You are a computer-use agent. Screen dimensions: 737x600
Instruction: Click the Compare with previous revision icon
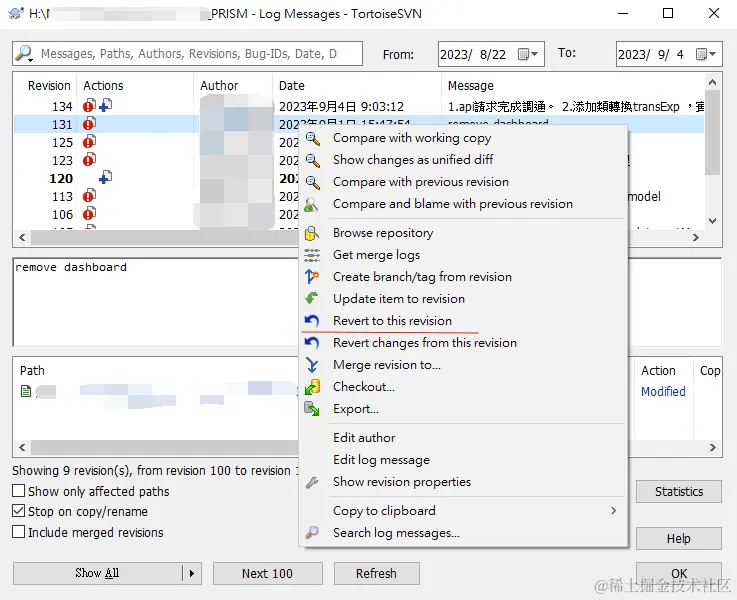click(x=313, y=182)
